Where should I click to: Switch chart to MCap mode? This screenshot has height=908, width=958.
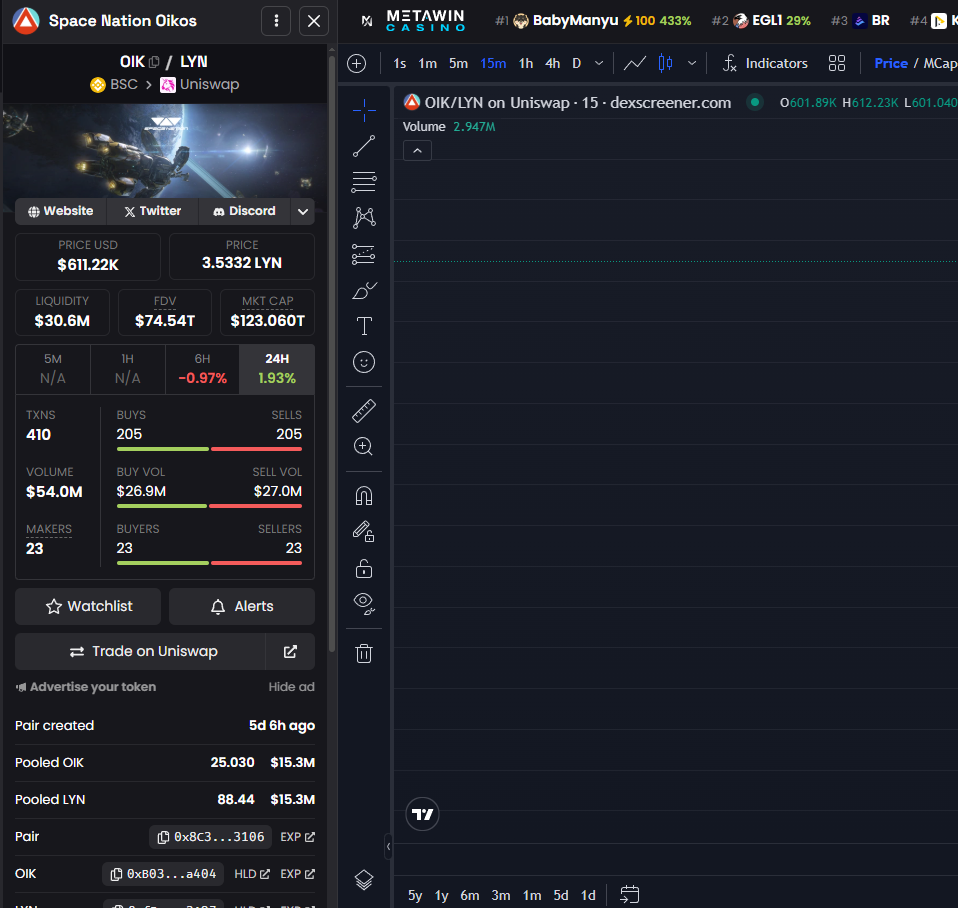[940, 64]
